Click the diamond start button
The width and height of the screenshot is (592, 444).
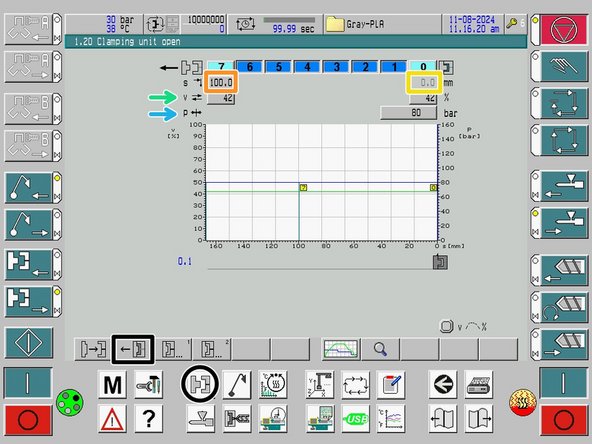(28, 343)
